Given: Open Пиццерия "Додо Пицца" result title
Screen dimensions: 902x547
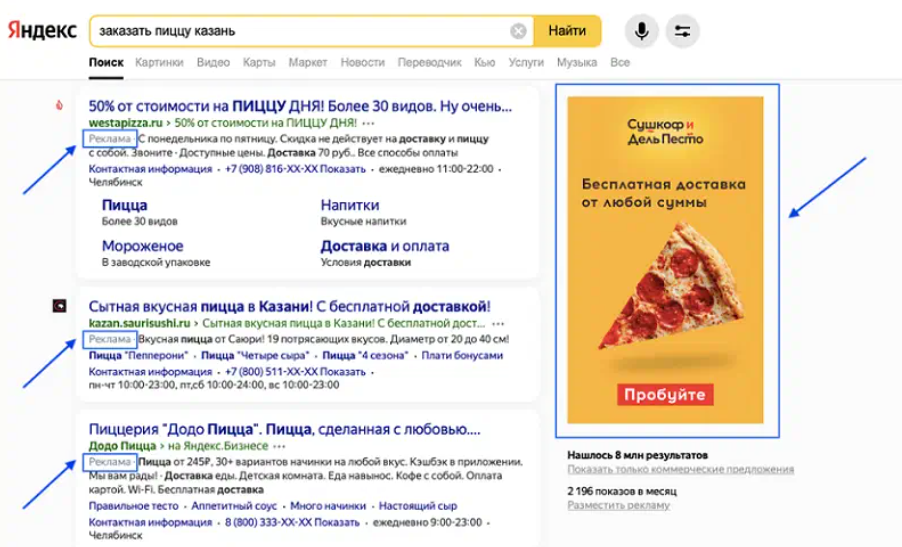Looking at the screenshot, I should point(284,430).
